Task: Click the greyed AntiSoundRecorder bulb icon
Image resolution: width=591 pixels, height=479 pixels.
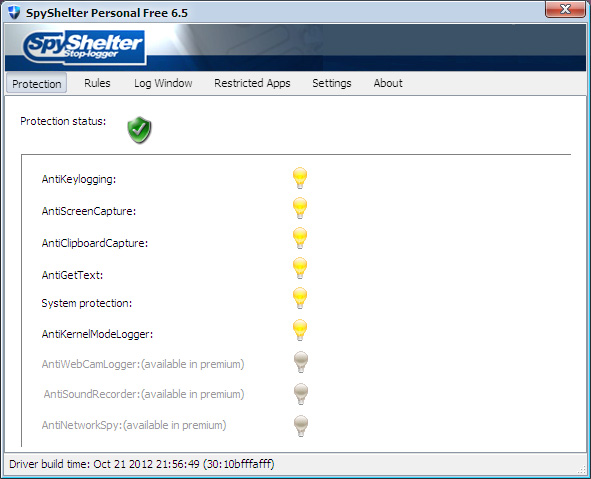Action: click(301, 394)
